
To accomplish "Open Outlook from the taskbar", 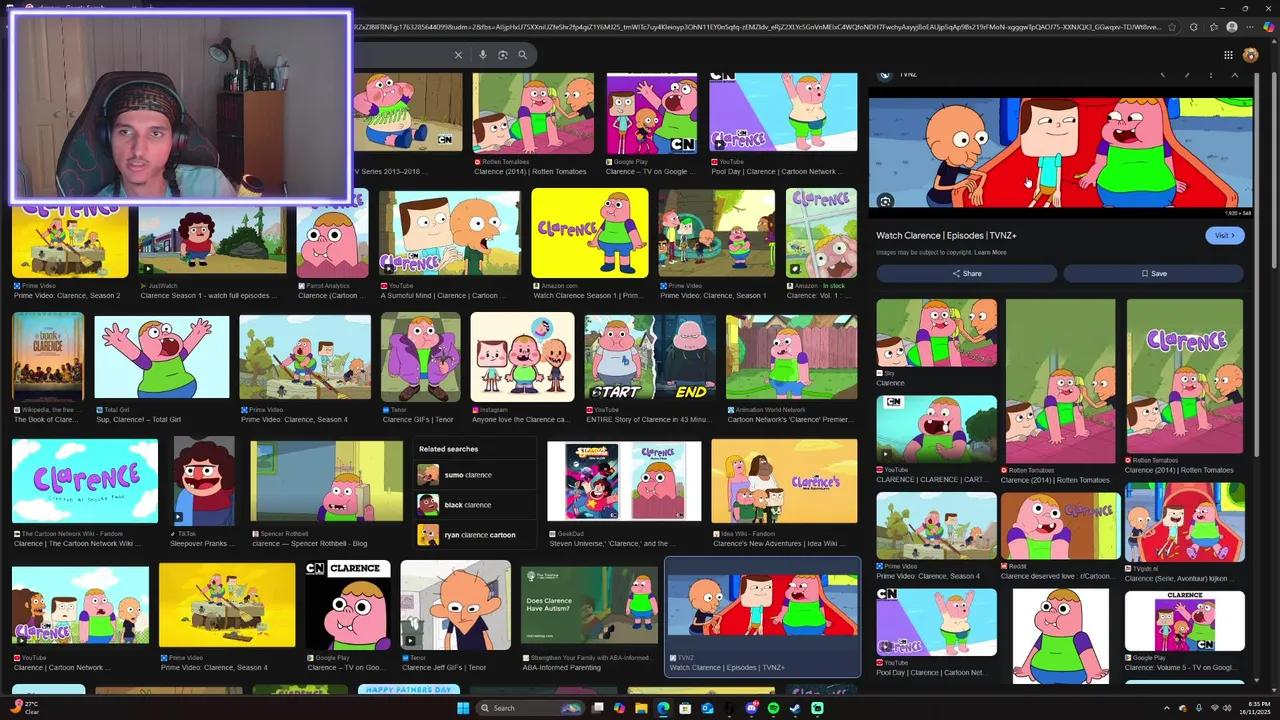I will coord(707,708).
